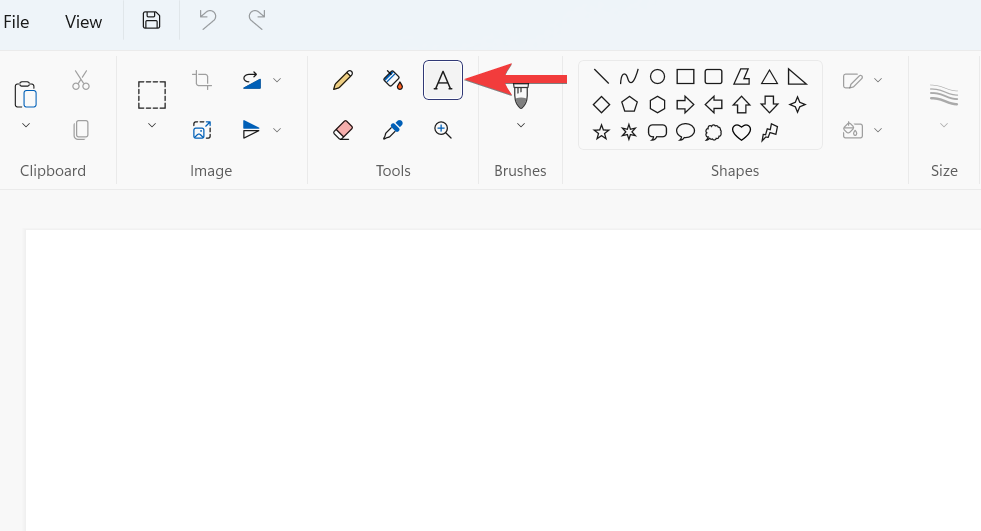Screen dimensions: 981x531
Task: Click the Save icon
Action: coord(151,21)
